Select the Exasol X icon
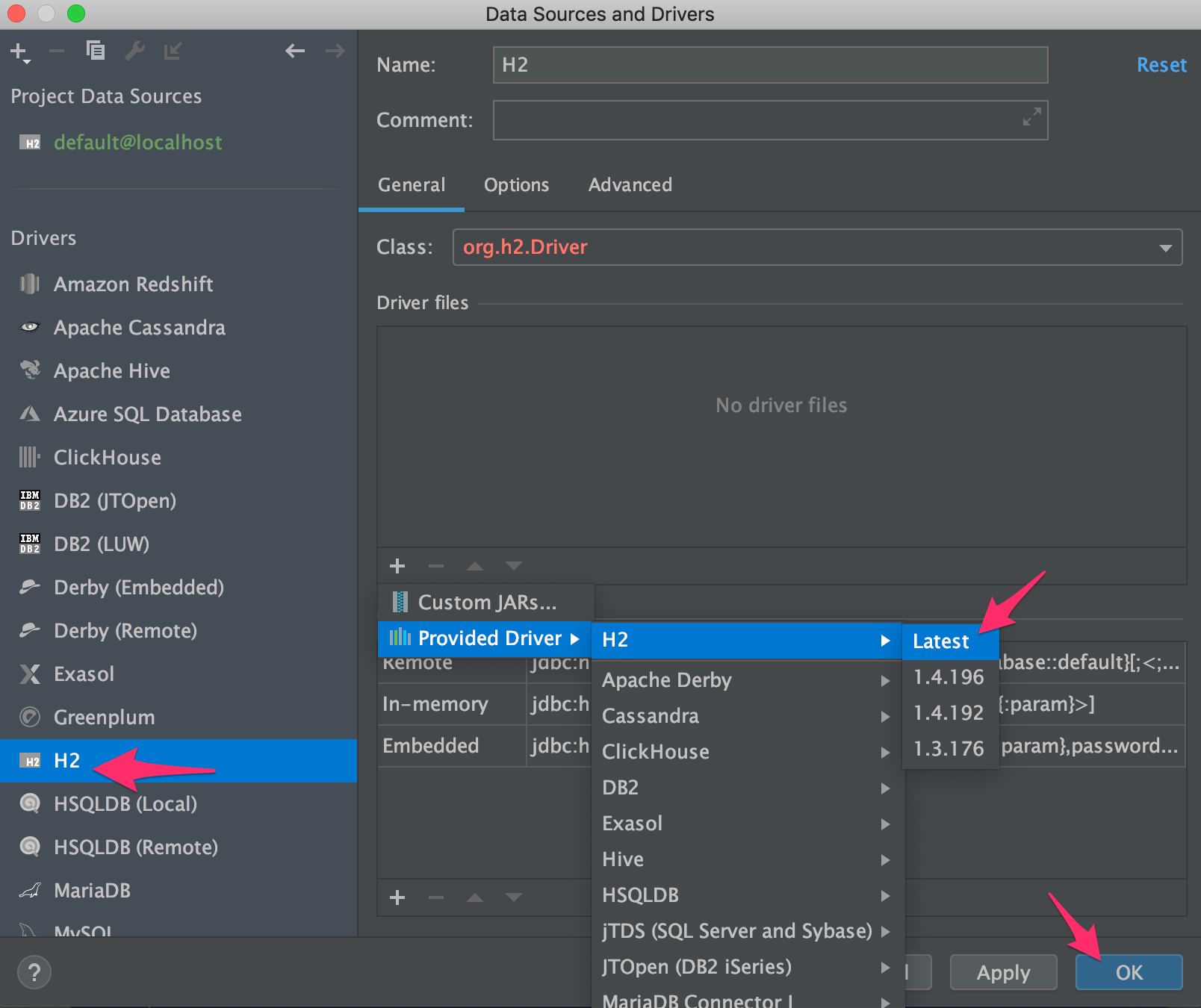This screenshot has height=1008, width=1201. pyautogui.click(x=30, y=673)
